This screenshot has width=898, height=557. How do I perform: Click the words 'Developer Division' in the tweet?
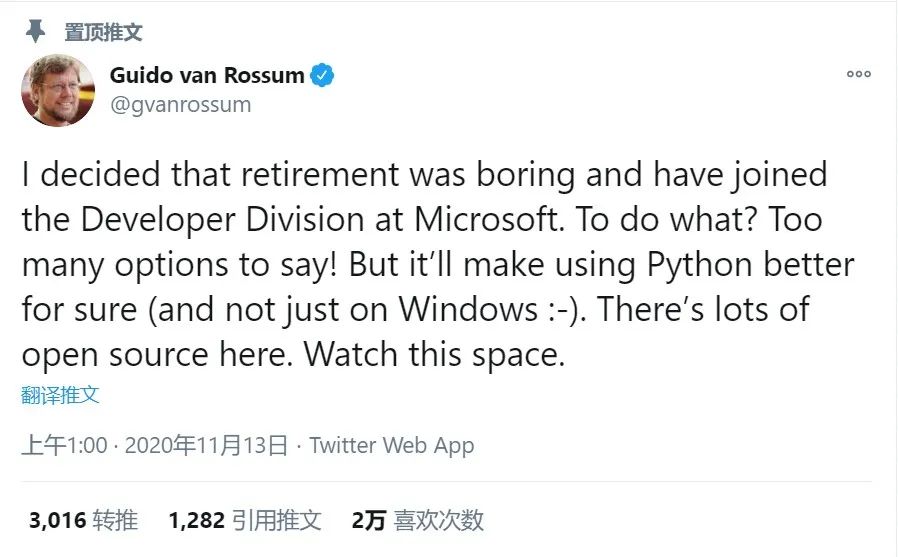(222, 220)
